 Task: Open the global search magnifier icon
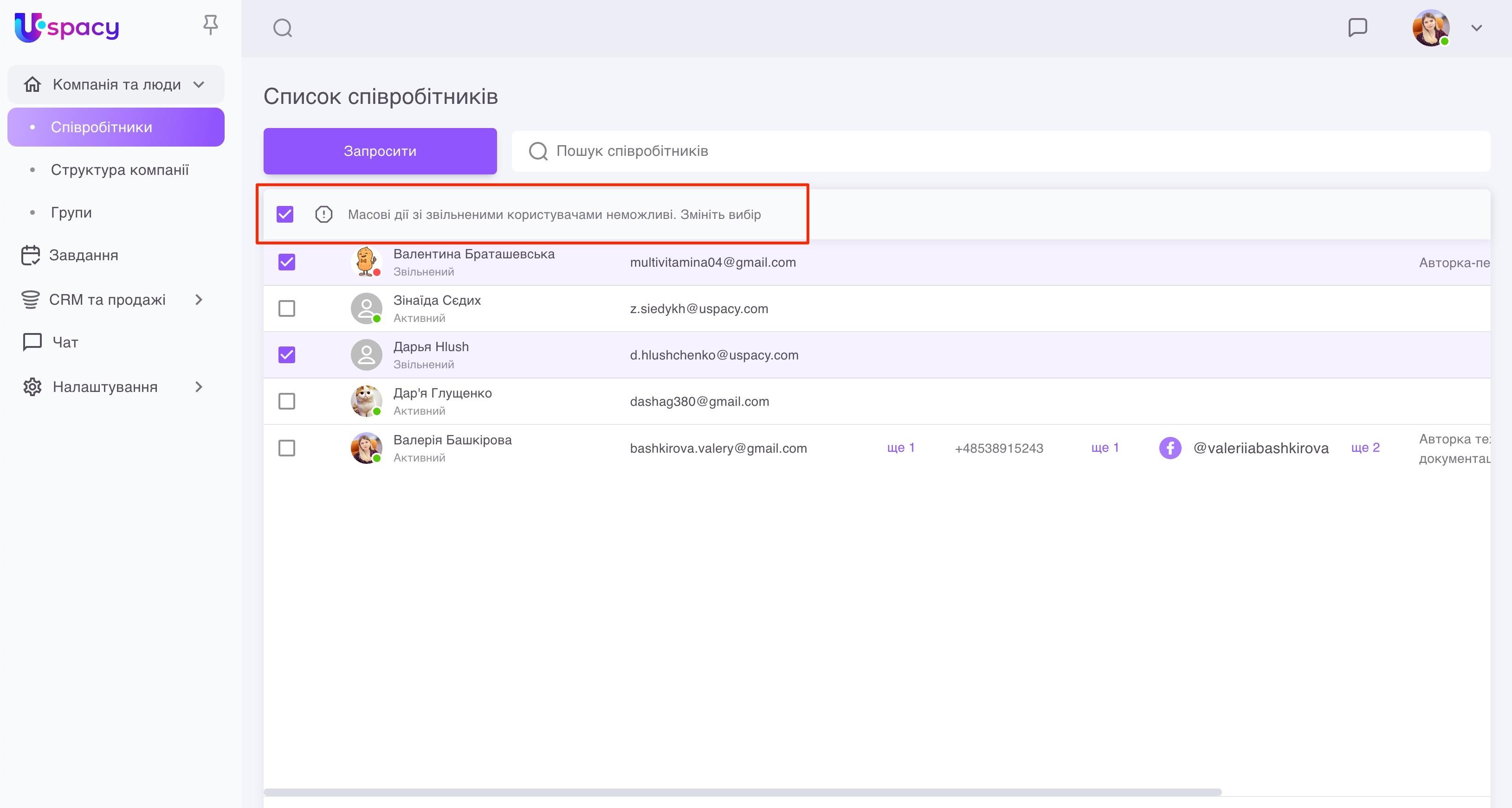click(282, 27)
